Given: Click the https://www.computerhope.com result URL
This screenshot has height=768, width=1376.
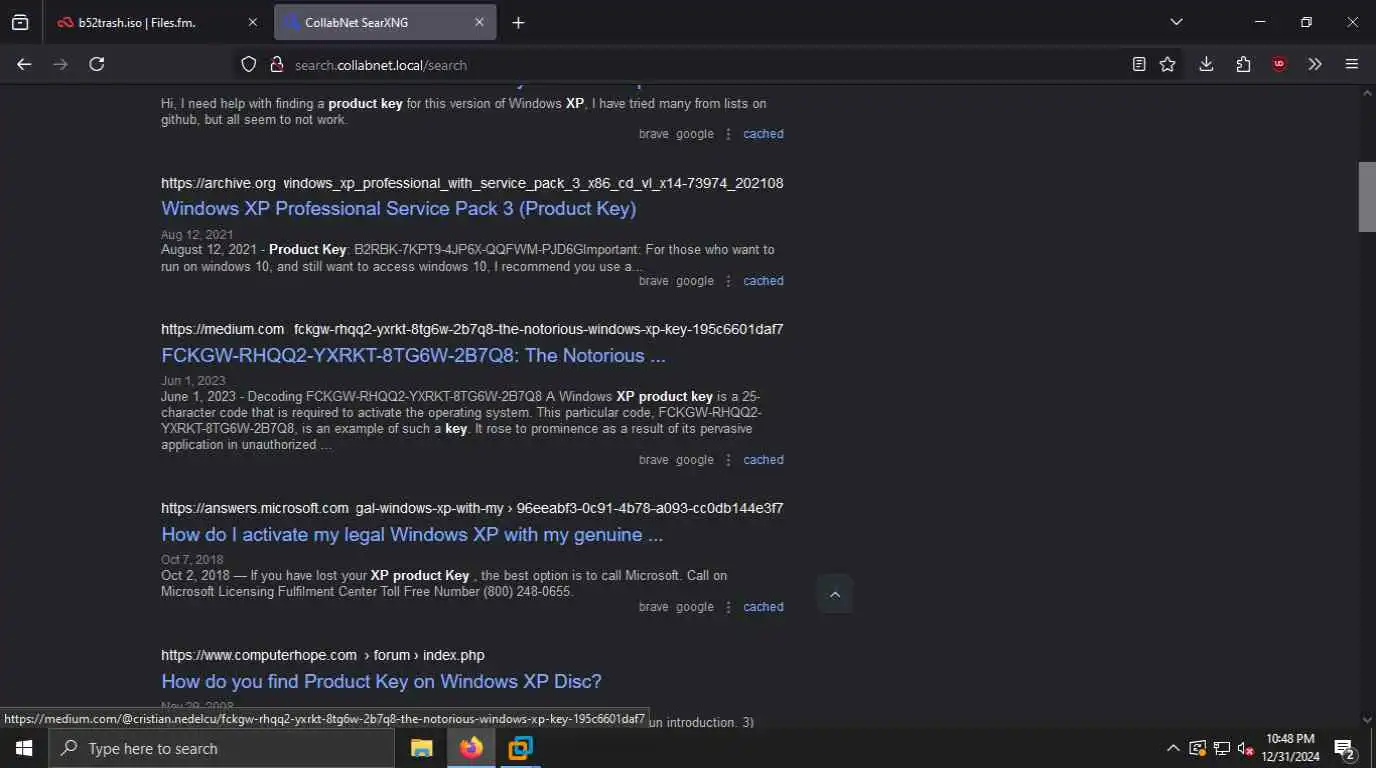Looking at the screenshot, I should [x=323, y=655].
